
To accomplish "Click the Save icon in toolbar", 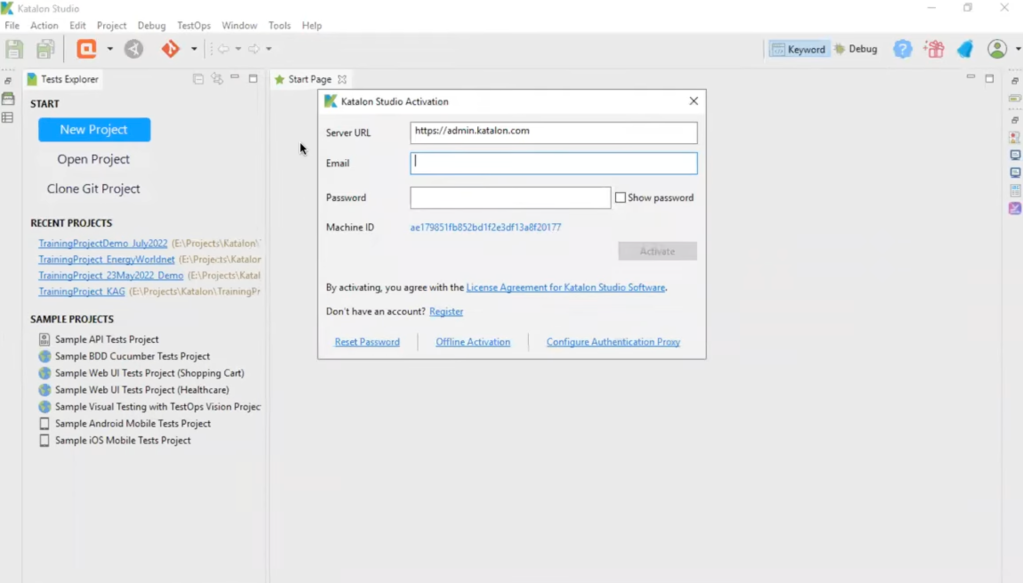I will pos(14,49).
